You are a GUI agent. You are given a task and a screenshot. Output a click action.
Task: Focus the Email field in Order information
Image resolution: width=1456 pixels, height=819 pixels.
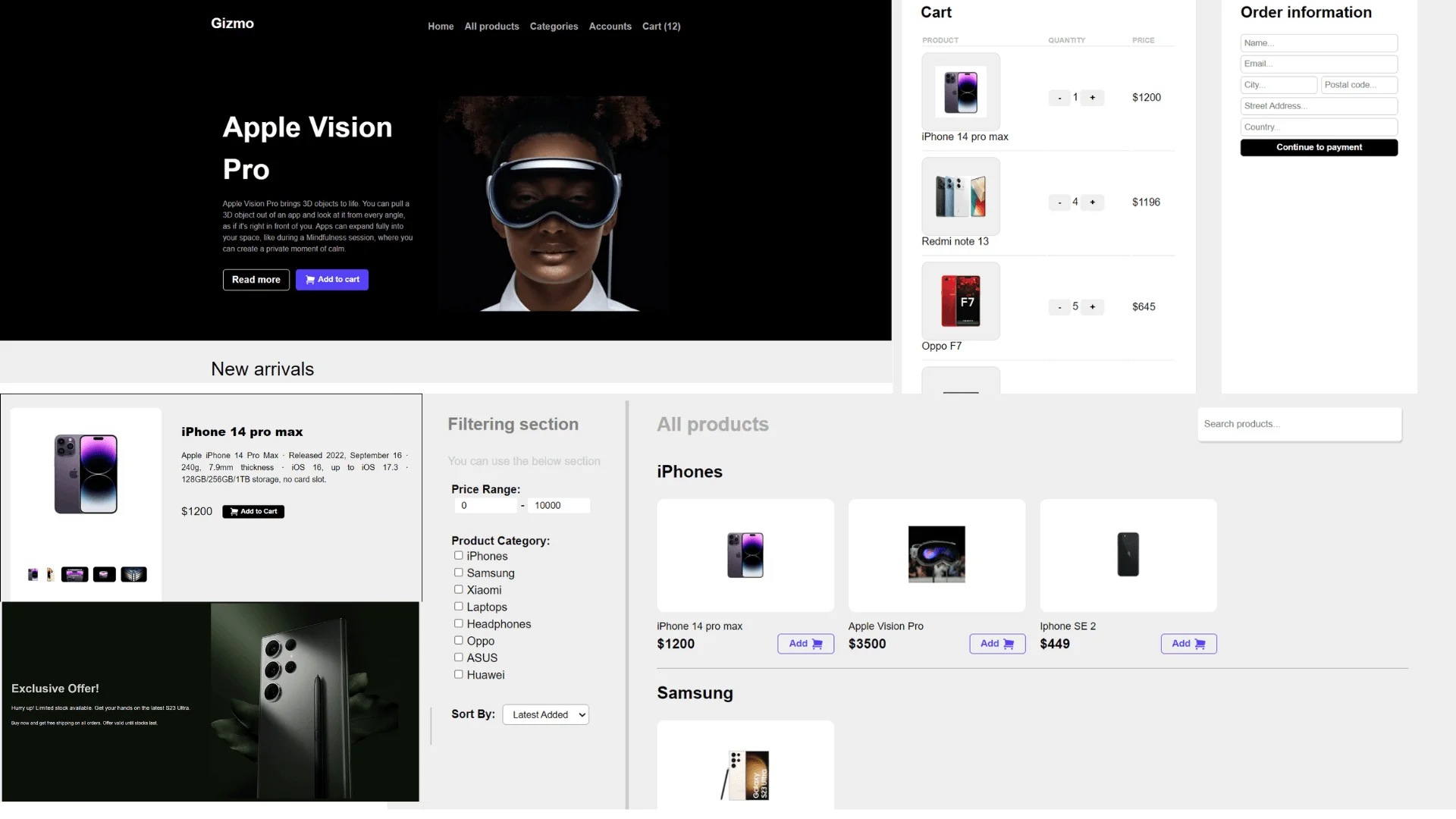pyautogui.click(x=1319, y=64)
